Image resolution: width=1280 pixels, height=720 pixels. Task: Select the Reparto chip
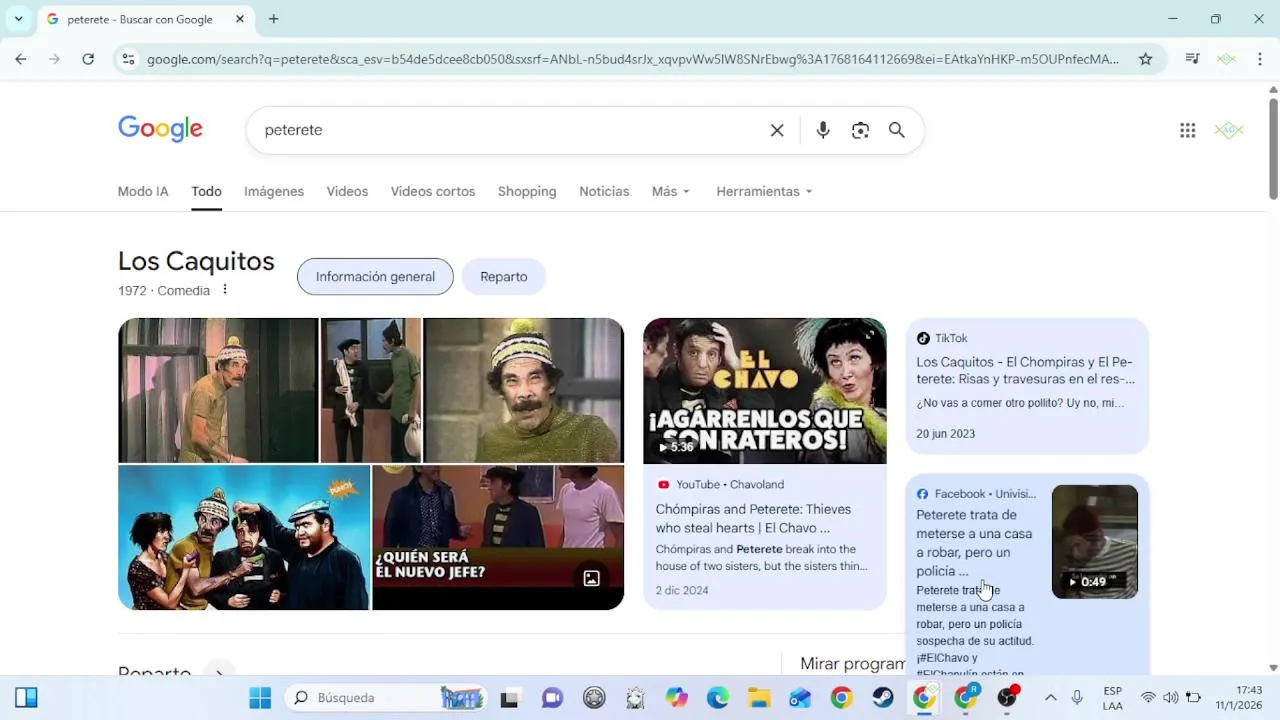504,277
